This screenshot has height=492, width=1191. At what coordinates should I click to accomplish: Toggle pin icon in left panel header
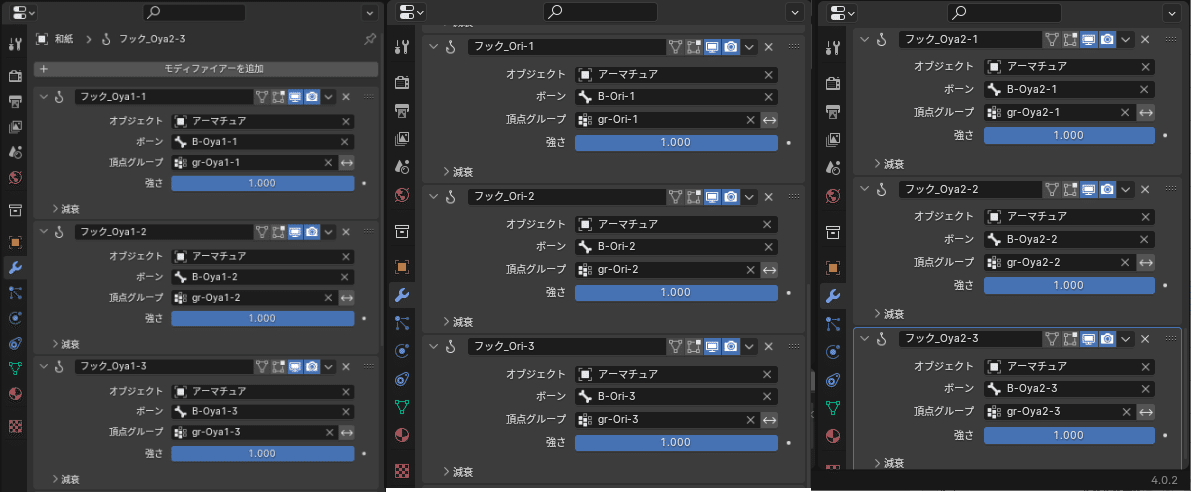(x=370, y=39)
